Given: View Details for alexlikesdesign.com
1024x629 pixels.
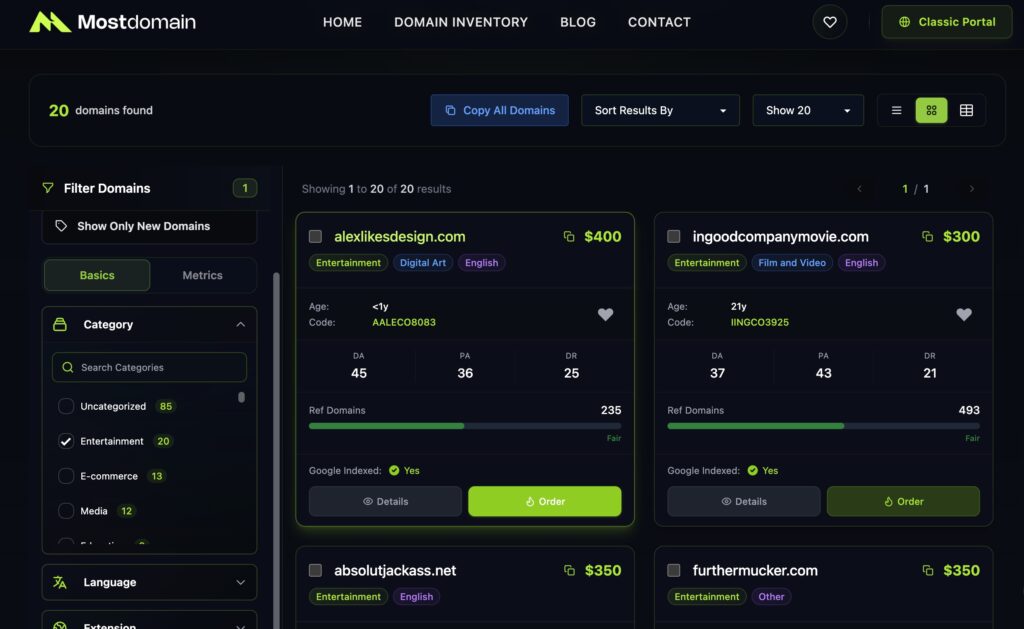Looking at the screenshot, I should tap(385, 502).
